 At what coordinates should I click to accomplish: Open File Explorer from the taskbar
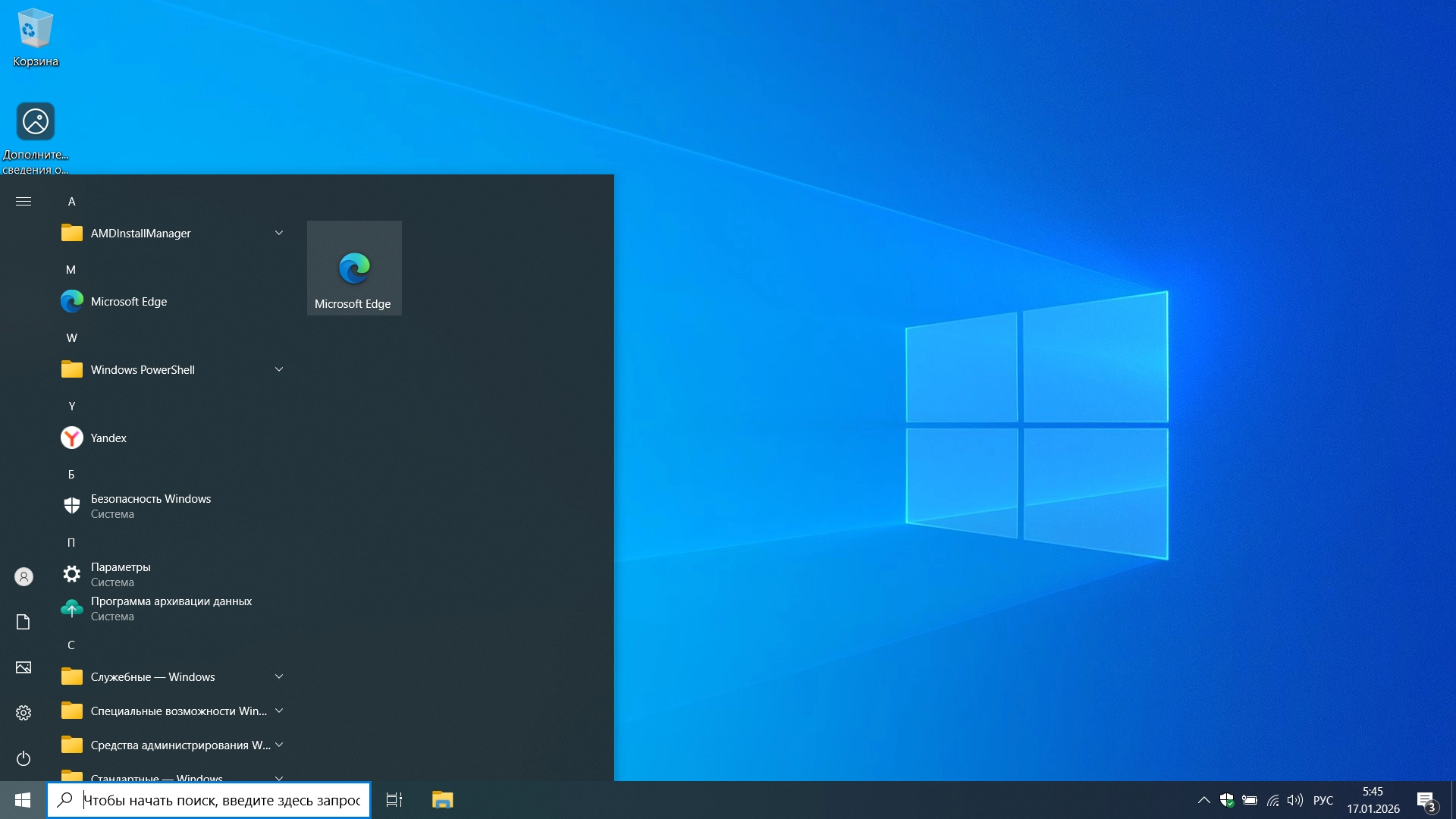click(442, 800)
